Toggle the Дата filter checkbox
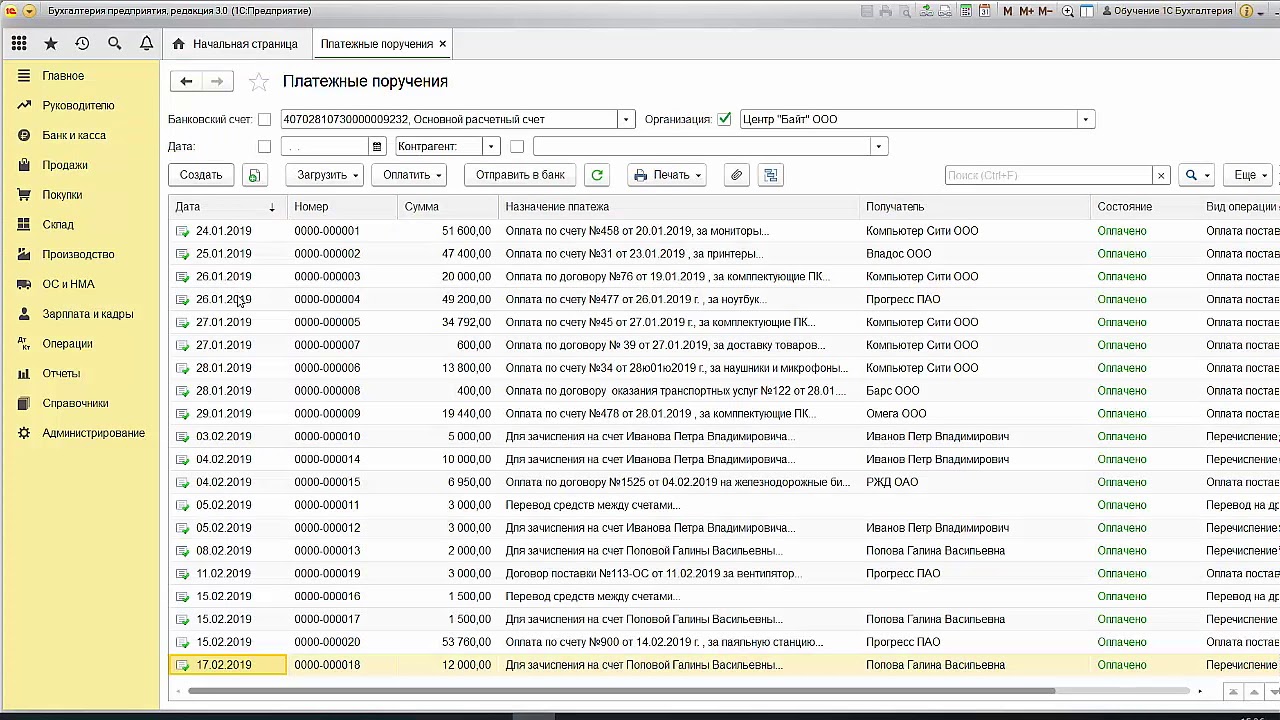1280x720 pixels. click(264, 146)
